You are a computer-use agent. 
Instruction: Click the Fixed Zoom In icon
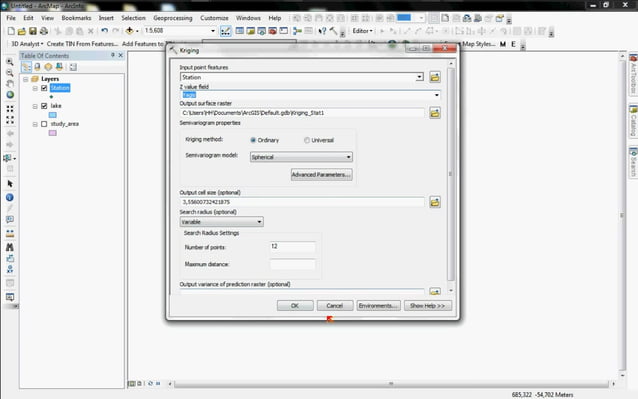click(x=10, y=109)
